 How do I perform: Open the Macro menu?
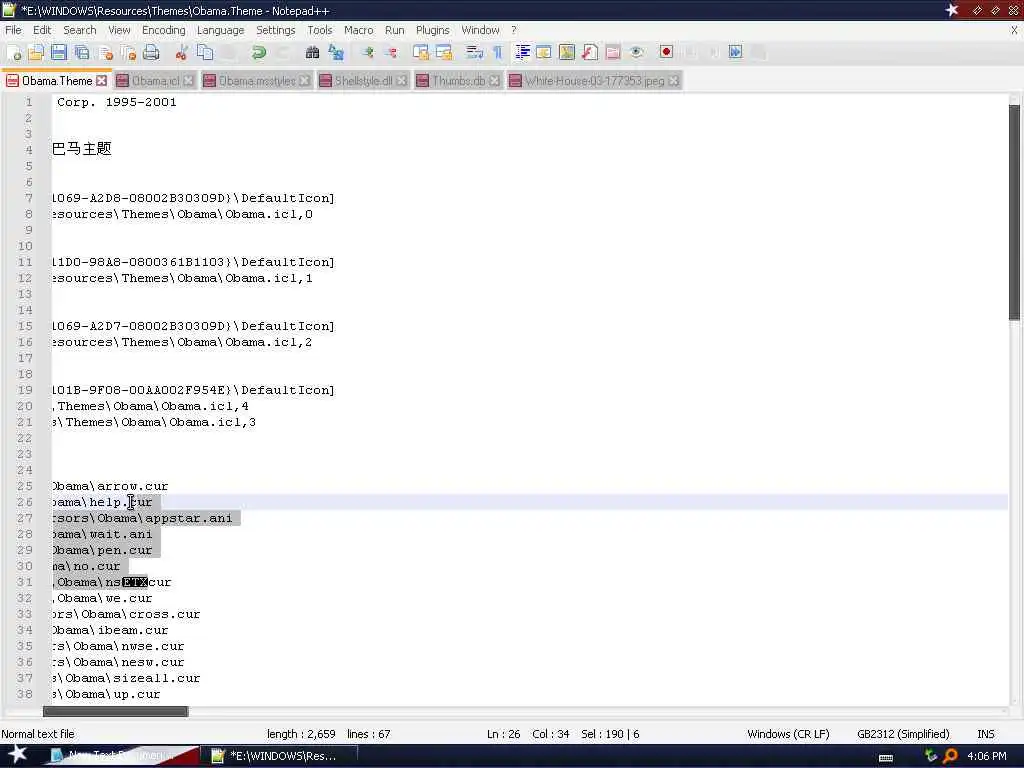coord(359,30)
